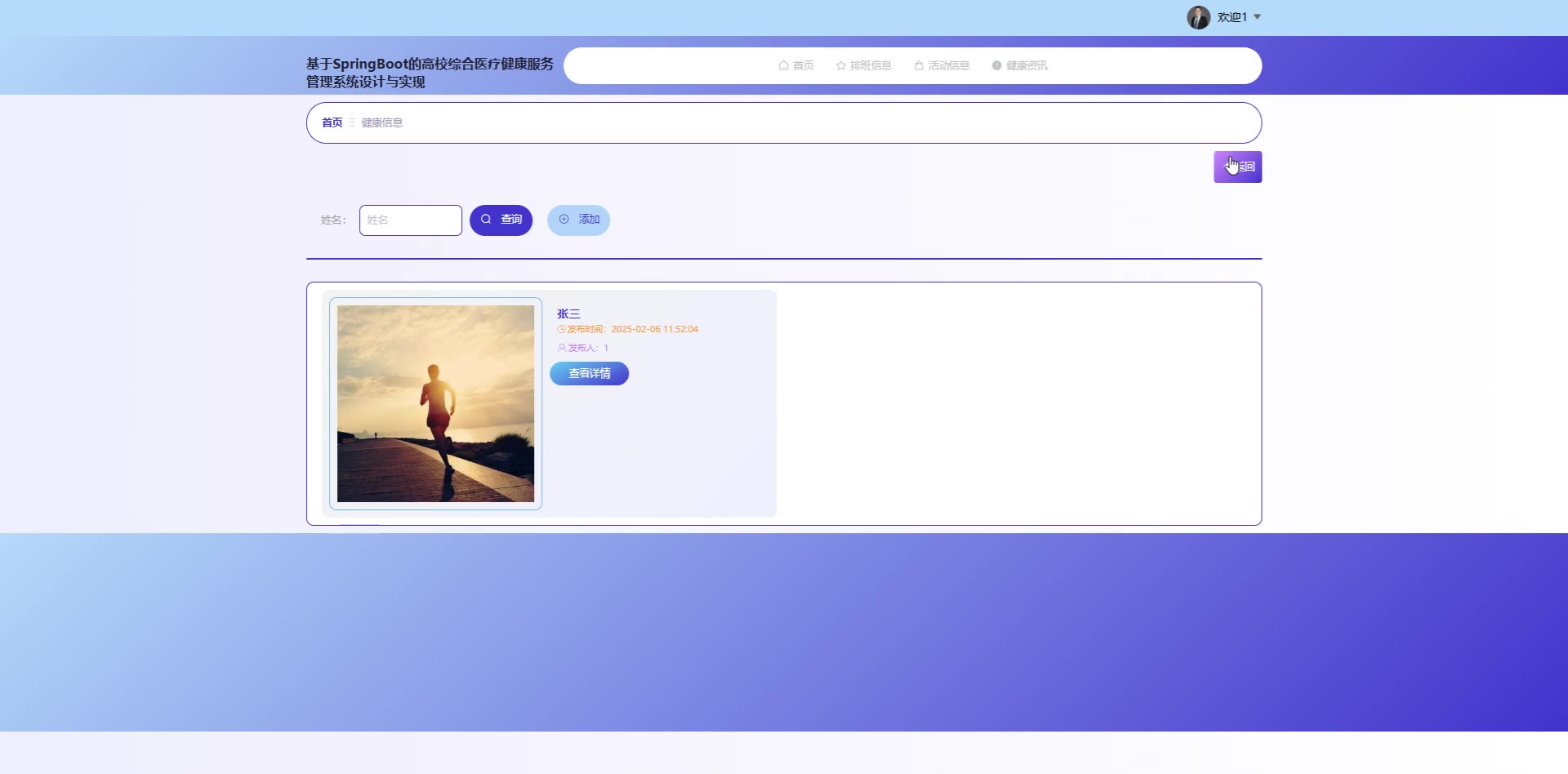The image size is (1568, 774).
Task: Open the runner photo thumbnail for 张三
Action: [x=435, y=403]
